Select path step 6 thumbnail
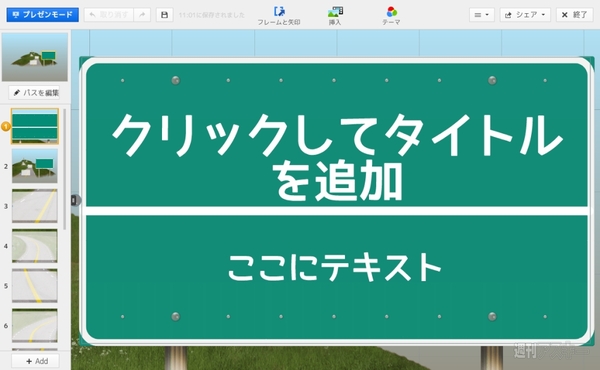The image size is (600, 370). [x=35, y=325]
